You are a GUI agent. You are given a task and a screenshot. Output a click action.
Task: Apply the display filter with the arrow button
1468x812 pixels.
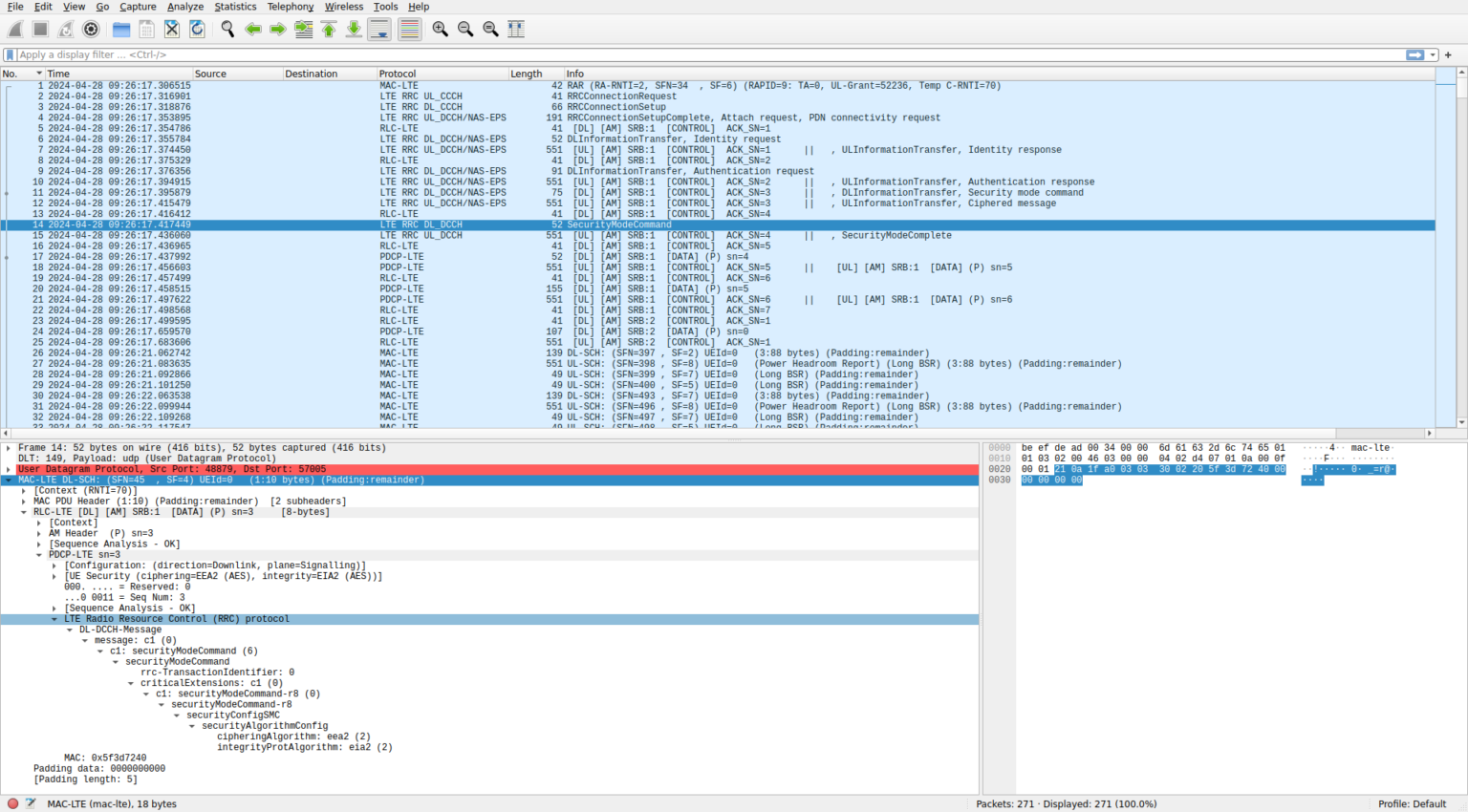[1414, 54]
